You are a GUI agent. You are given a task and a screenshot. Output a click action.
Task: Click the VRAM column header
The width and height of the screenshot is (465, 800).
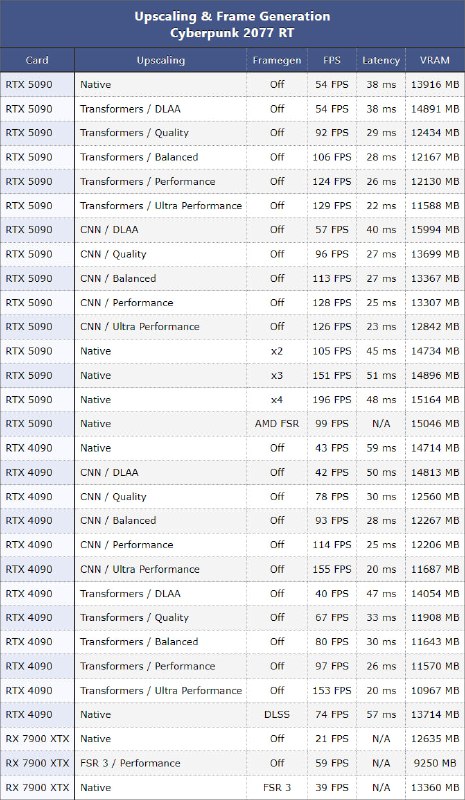[x=435, y=60]
